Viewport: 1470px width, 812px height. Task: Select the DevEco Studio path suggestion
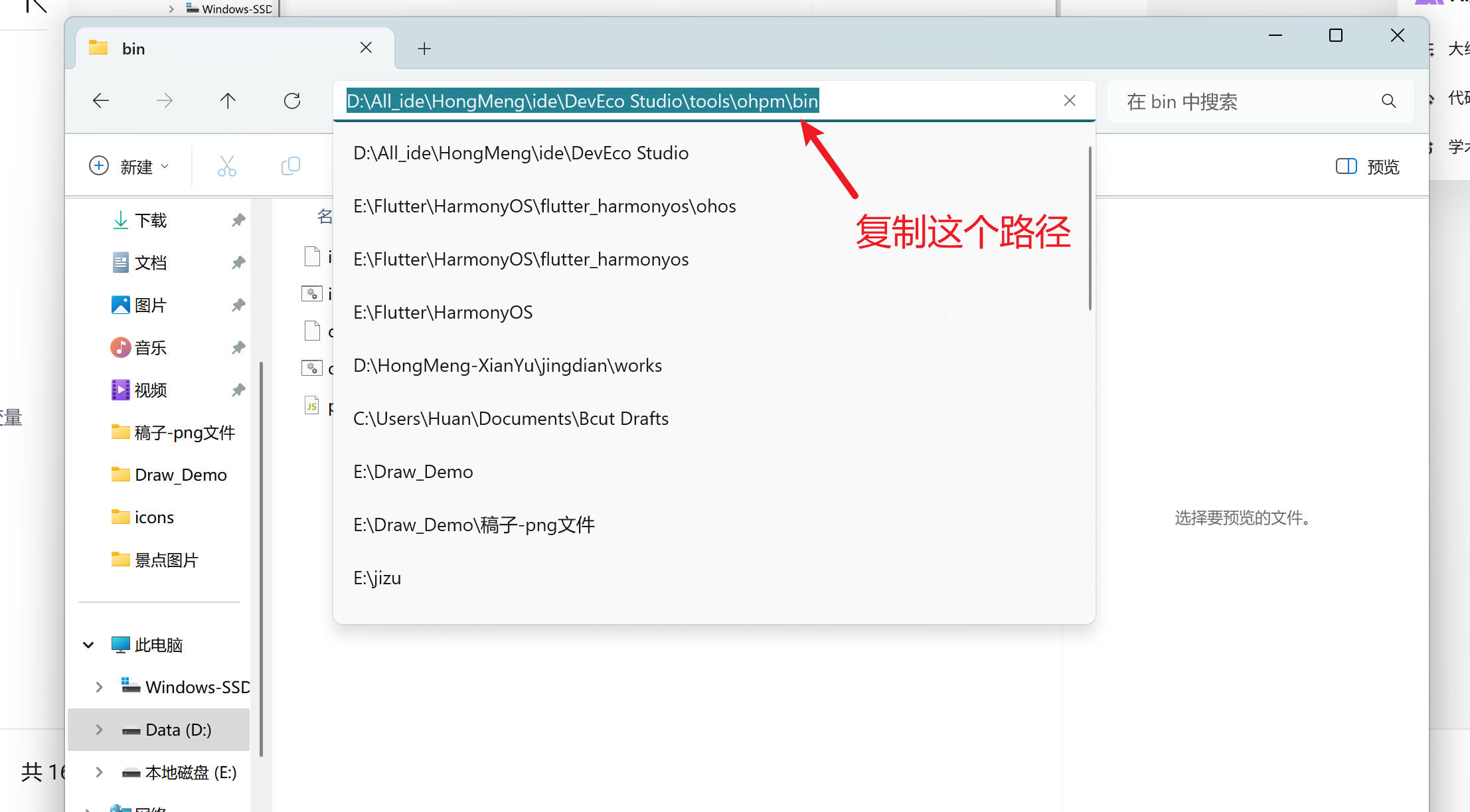pyautogui.click(x=521, y=153)
